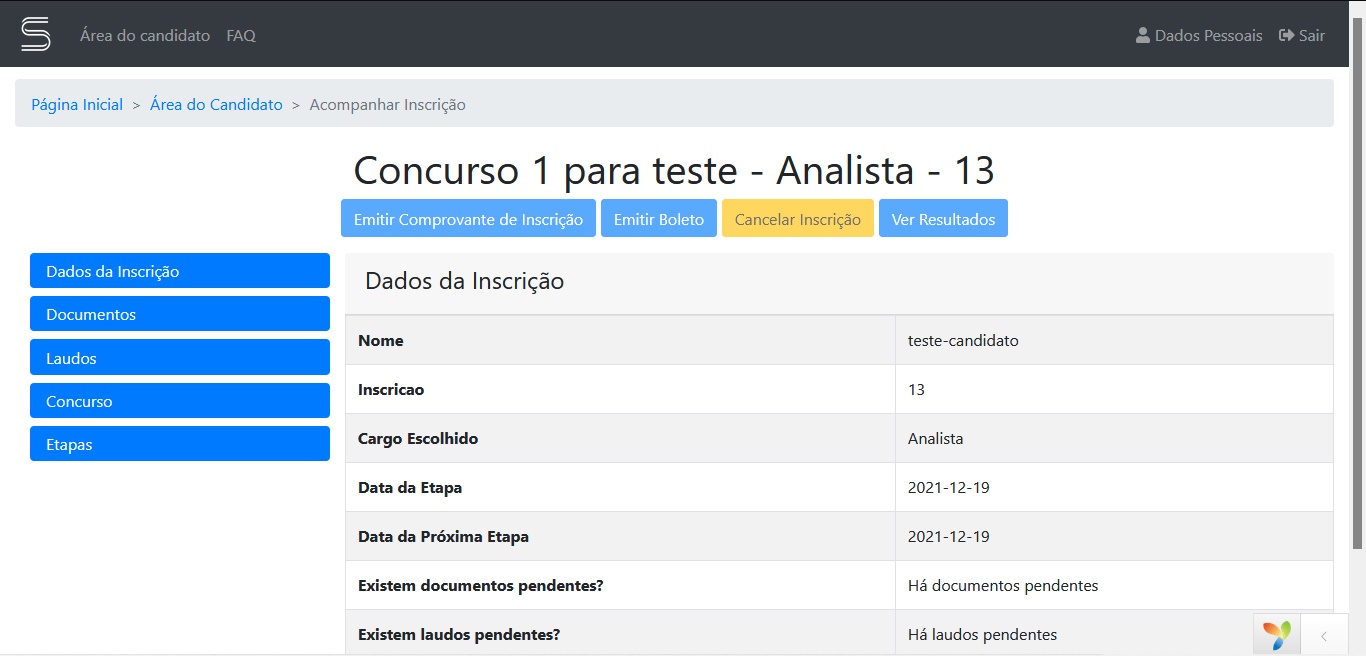Click the user icon beside Dados Pessoais
The height and width of the screenshot is (656, 1366).
[x=1142, y=36]
